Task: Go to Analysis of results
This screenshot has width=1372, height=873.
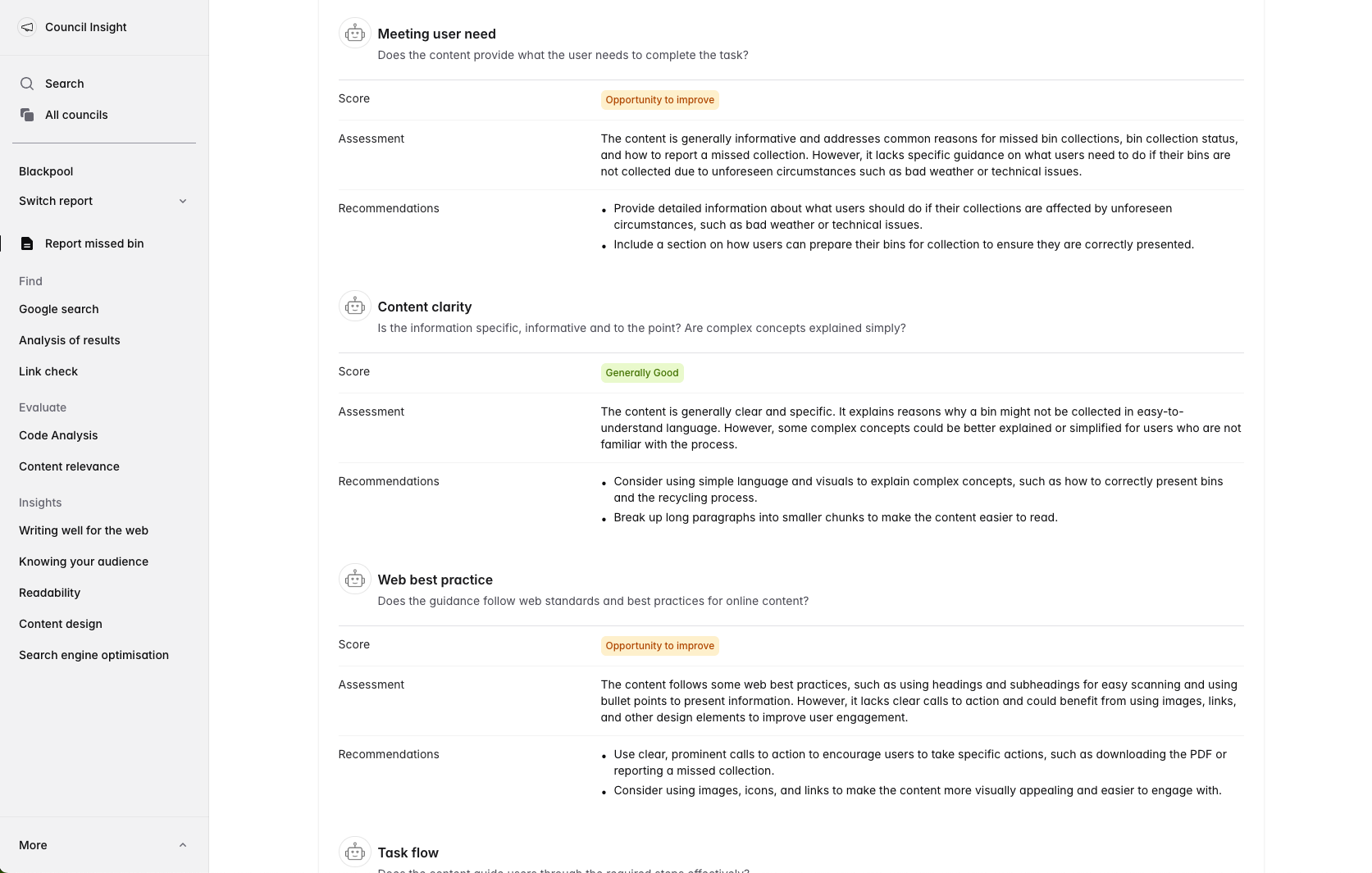Action: click(70, 340)
